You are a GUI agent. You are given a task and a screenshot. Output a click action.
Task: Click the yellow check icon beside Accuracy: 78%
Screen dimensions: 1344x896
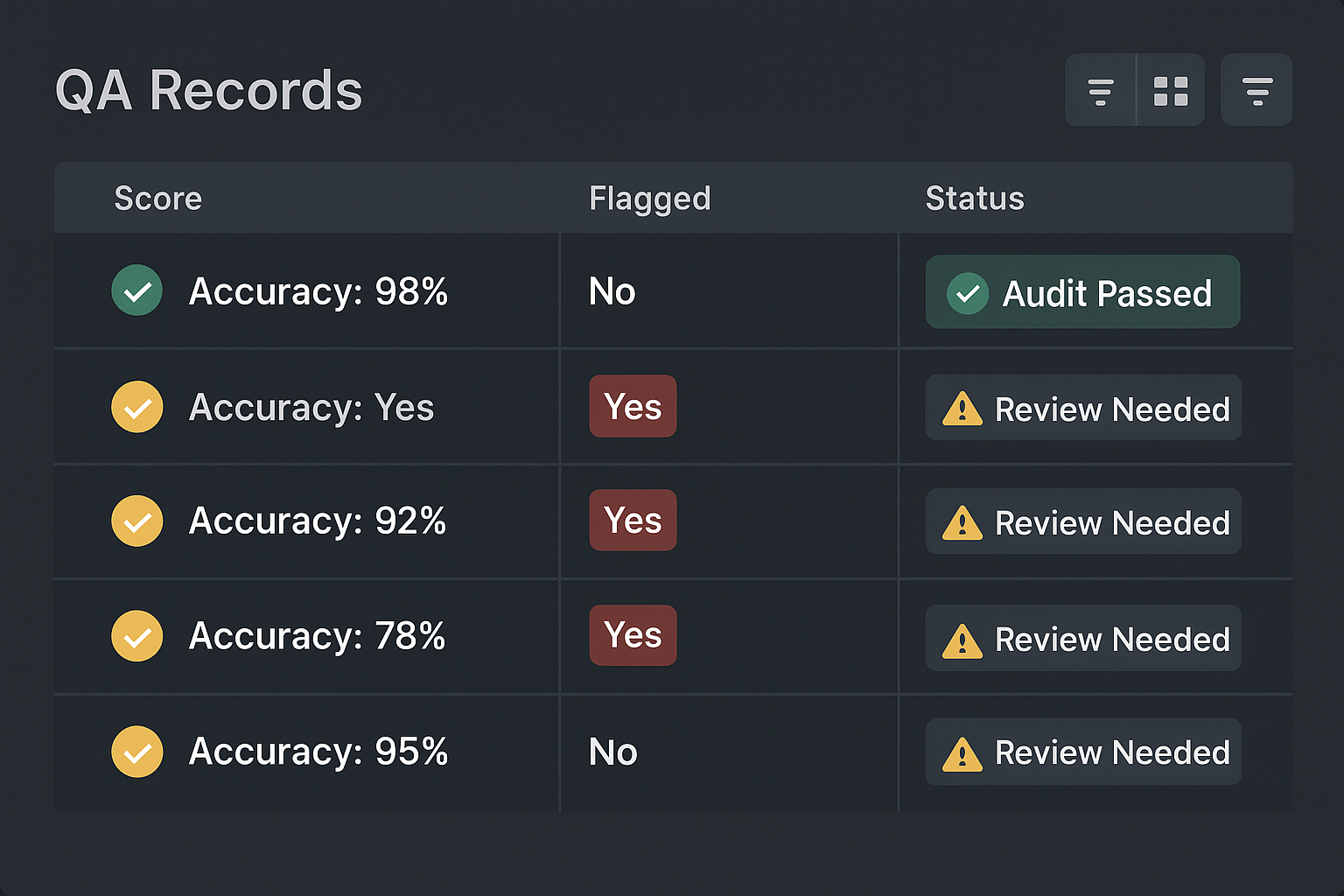[x=137, y=636]
